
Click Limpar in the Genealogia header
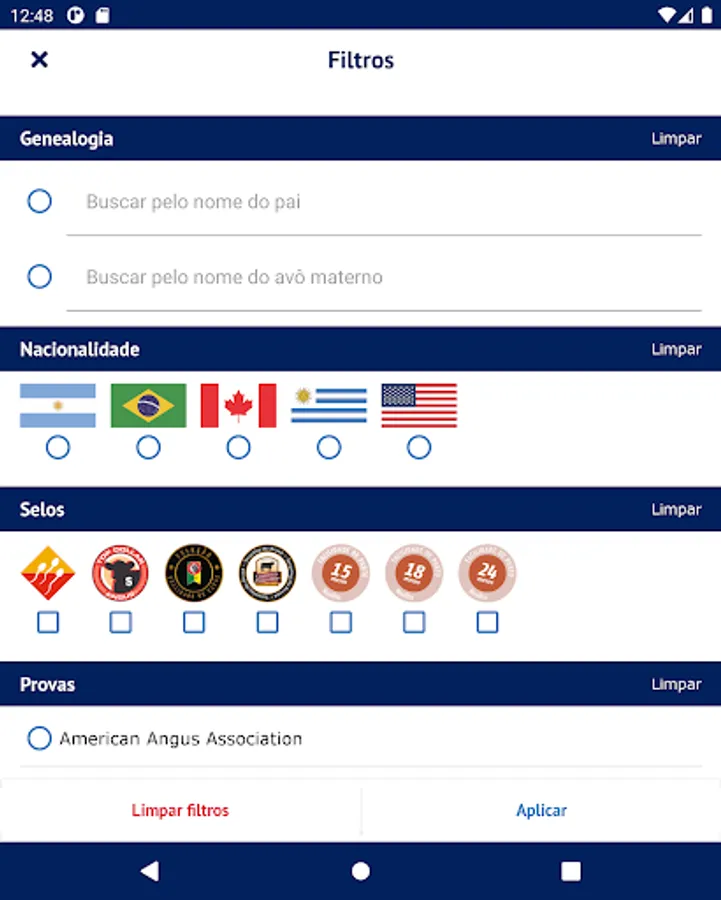(676, 139)
